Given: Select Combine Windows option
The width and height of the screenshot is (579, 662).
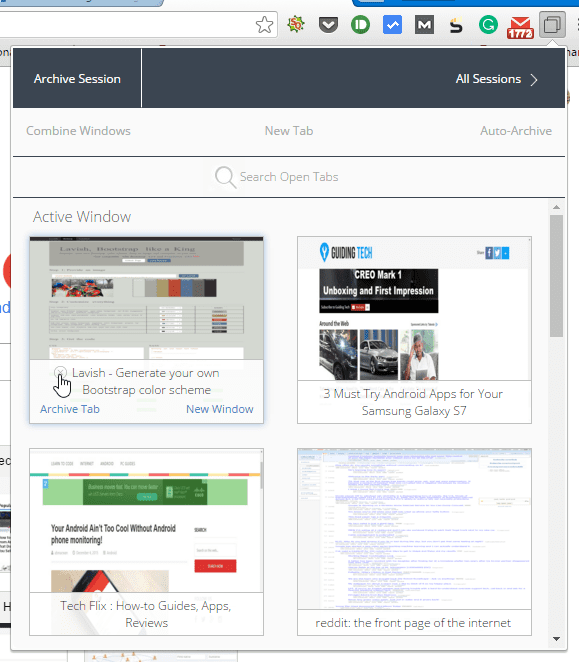Looking at the screenshot, I should (78, 131).
